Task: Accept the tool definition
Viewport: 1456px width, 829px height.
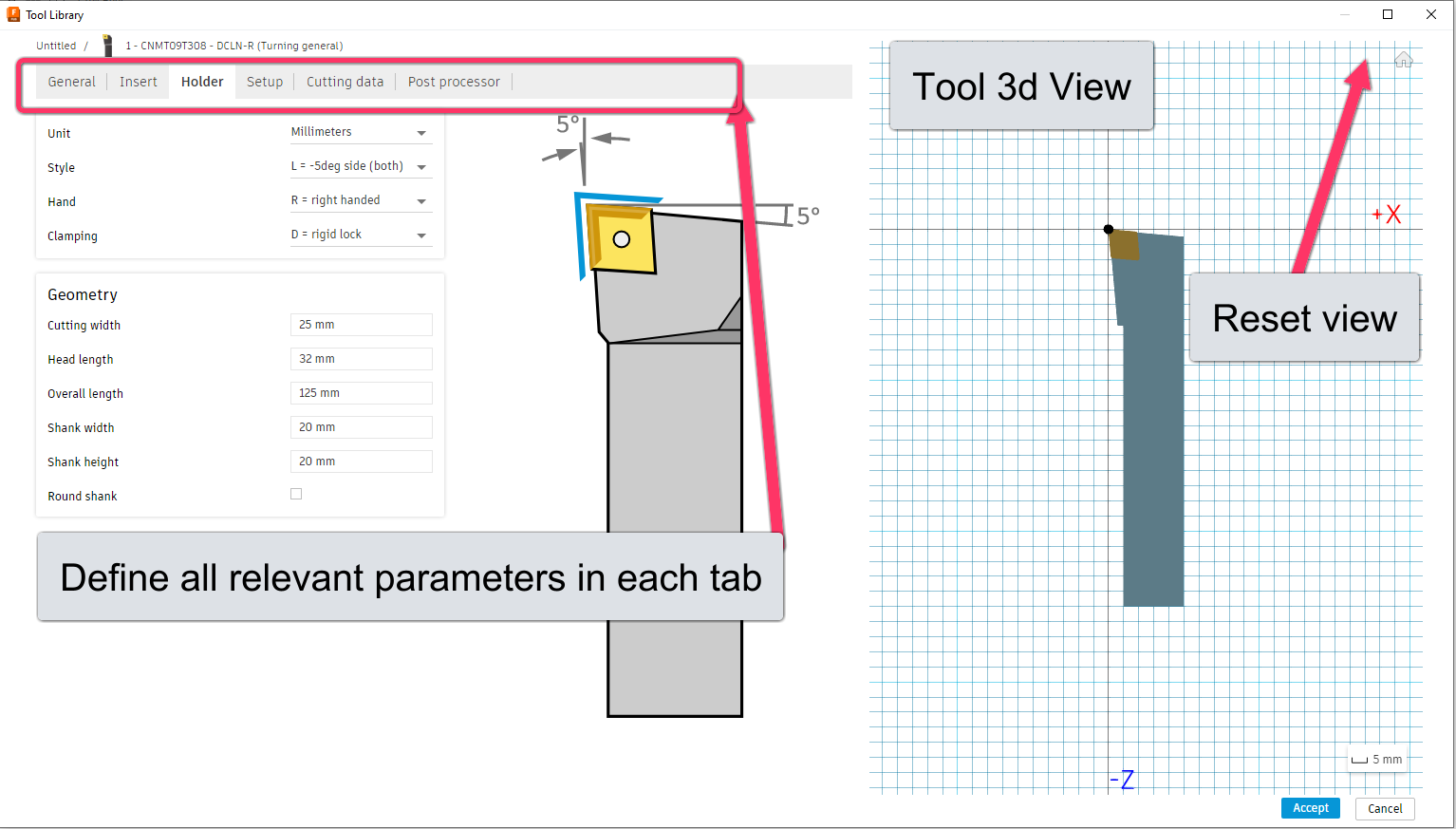Action: click(1310, 807)
